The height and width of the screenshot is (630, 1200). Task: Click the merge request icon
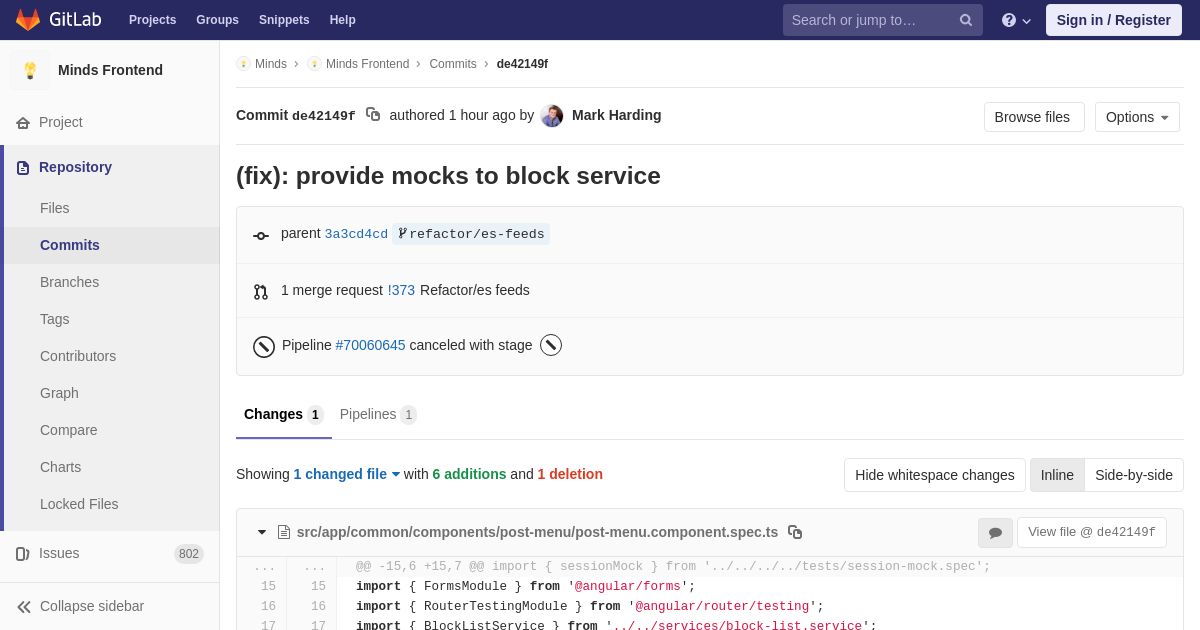pos(261,292)
